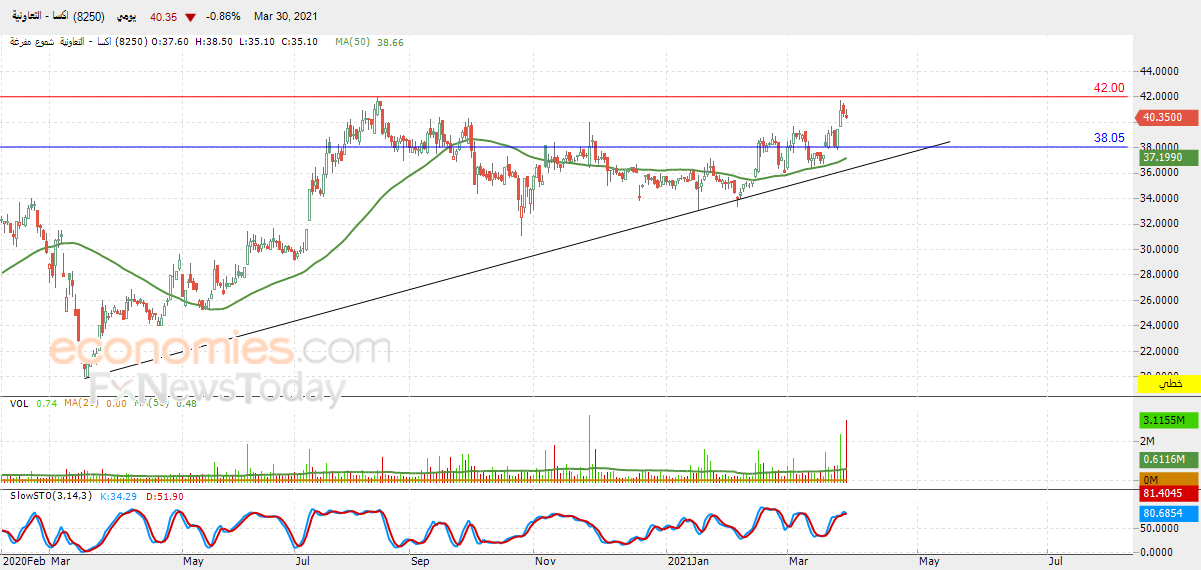
Task: Click the green 0.6116M volume tag
Action: pyautogui.click(x=1168, y=459)
